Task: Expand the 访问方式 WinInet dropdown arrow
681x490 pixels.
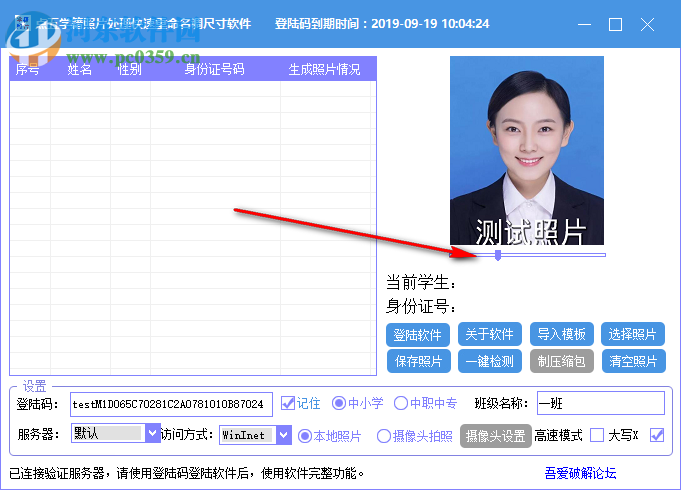Action: click(284, 434)
